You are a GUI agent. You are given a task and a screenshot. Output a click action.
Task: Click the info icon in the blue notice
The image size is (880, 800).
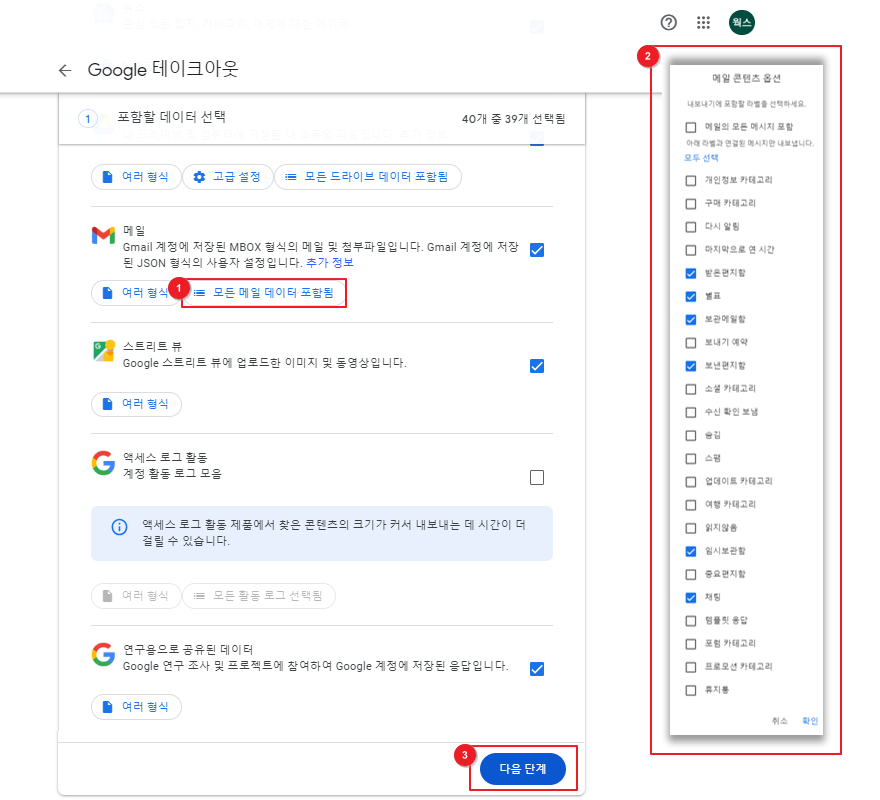tap(119, 527)
